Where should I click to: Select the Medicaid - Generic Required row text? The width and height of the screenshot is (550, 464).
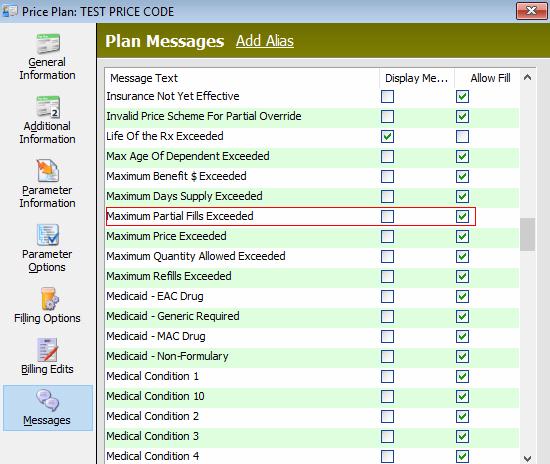pos(173,316)
